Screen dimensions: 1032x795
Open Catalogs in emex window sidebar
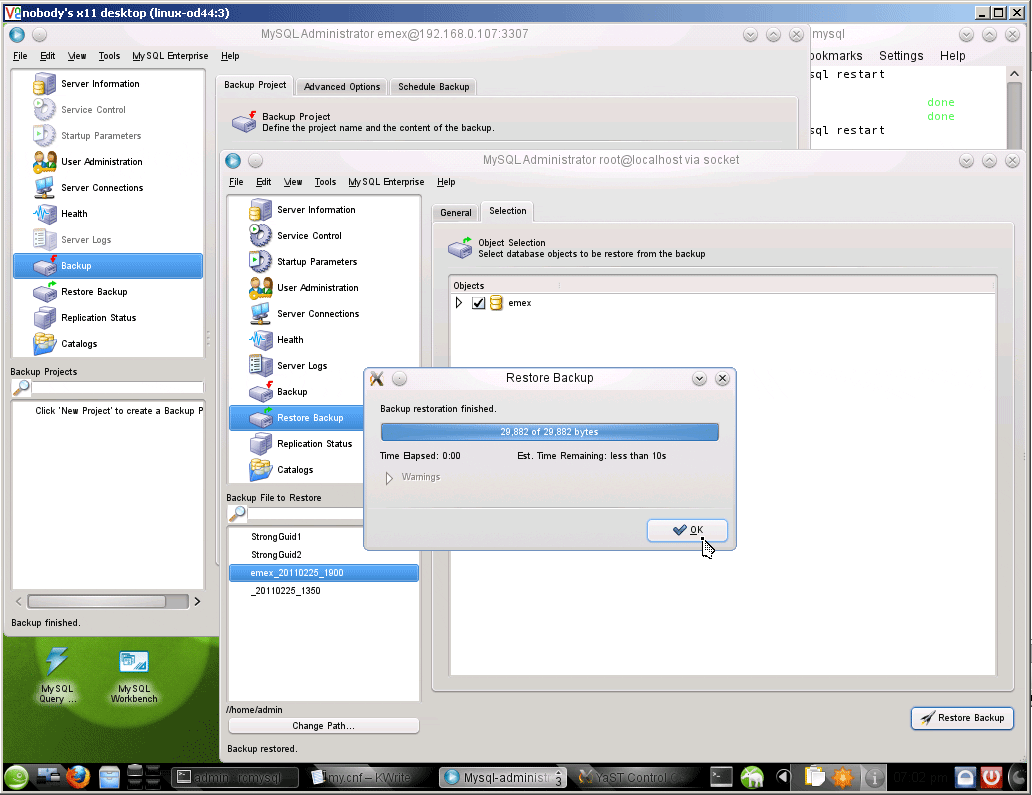(108, 344)
